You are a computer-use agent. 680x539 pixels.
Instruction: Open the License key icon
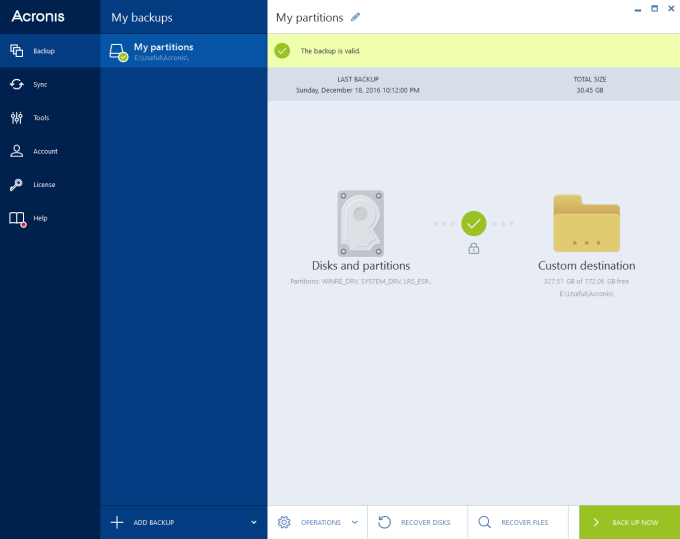click(x=16, y=185)
